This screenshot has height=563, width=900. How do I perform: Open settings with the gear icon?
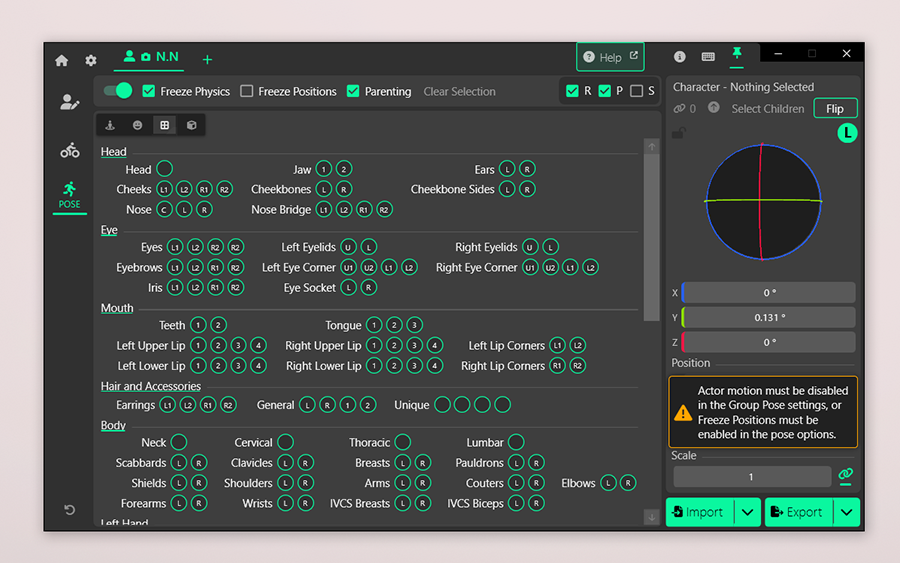(x=91, y=60)
